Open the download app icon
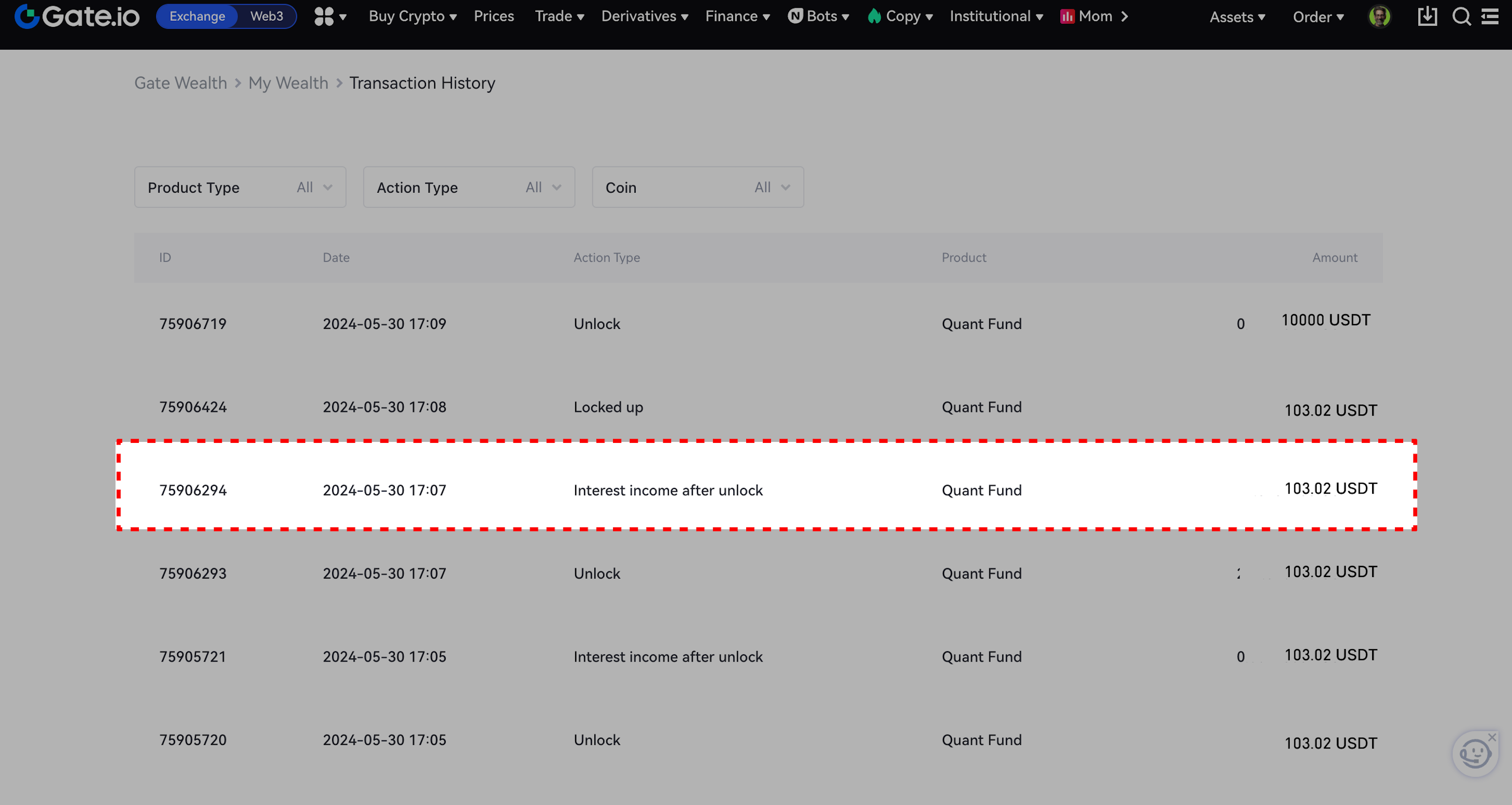This screenshot has height=805, width=1512. [1427, 17]
